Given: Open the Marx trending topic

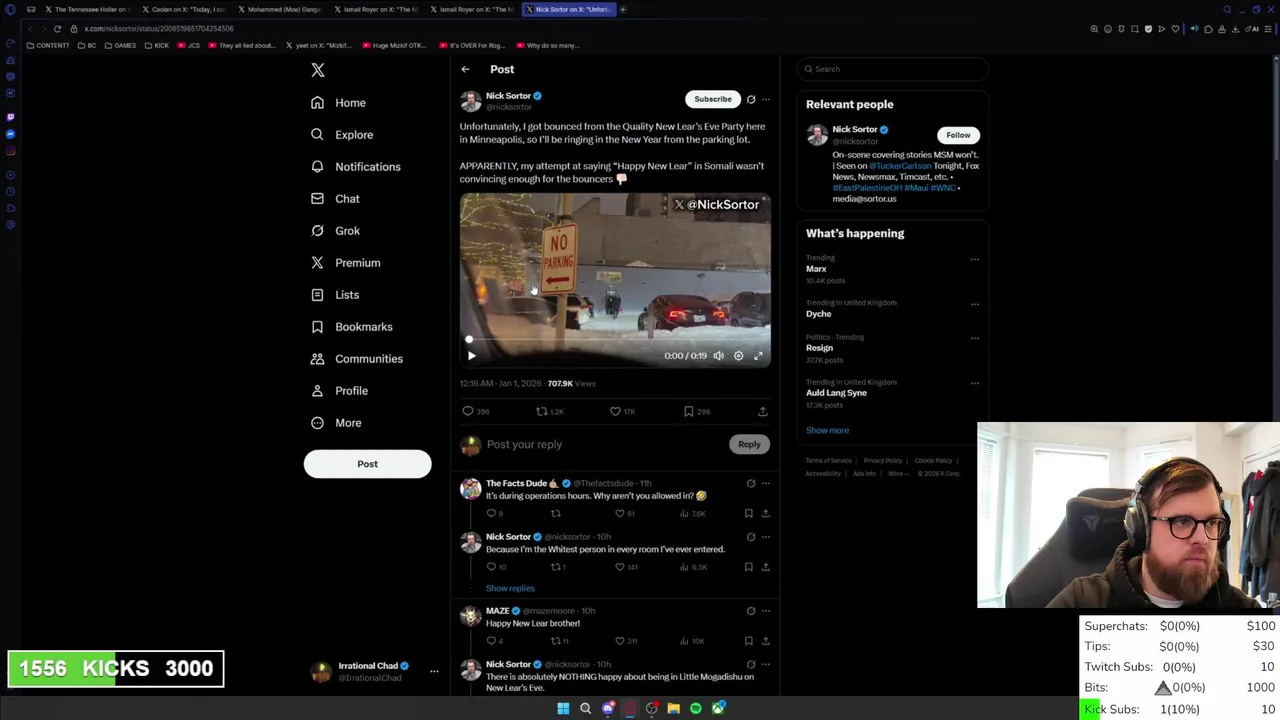Looking at the screenshot, I should pos(816,269).
